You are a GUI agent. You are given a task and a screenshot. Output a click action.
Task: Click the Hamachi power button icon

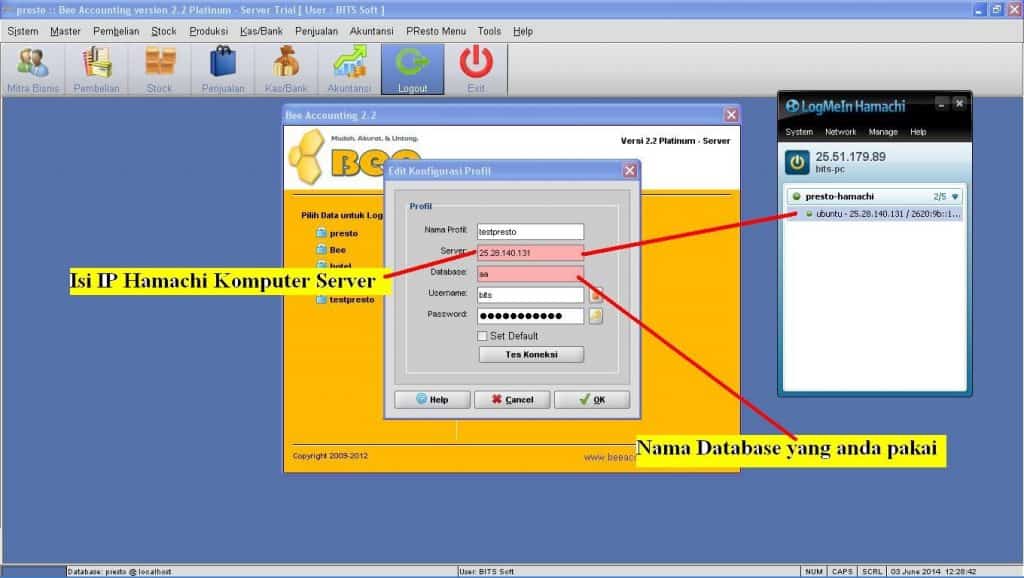797,162
